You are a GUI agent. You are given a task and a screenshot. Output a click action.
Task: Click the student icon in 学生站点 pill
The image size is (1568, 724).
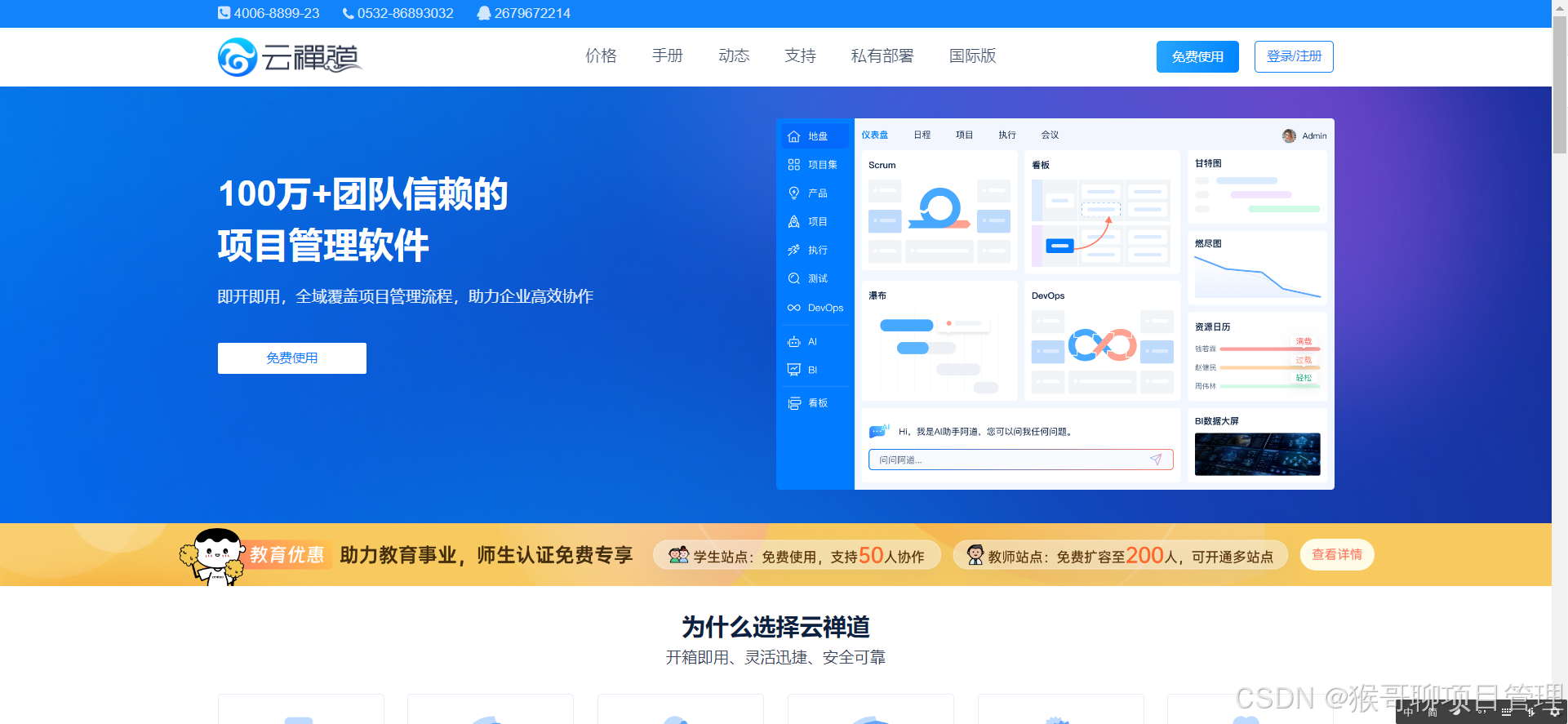[x=678, y=556]
